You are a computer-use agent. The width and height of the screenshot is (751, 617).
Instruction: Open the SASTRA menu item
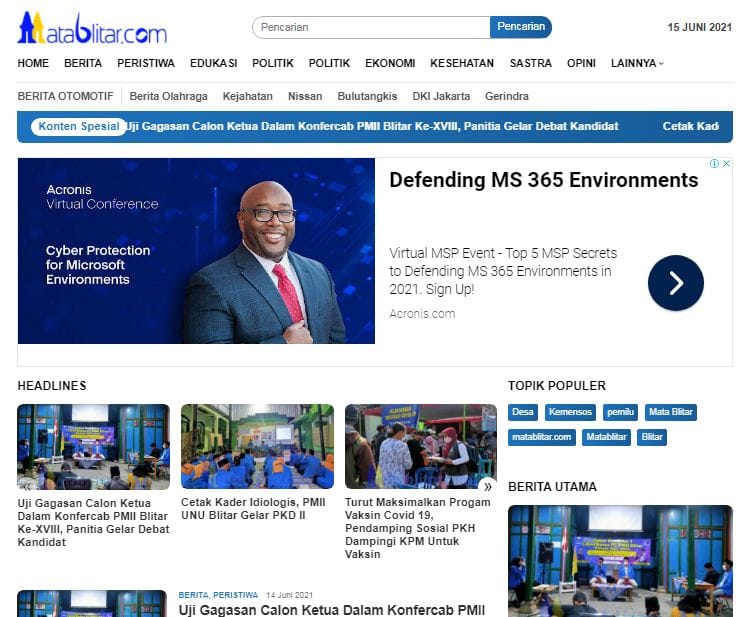[531, 63]
